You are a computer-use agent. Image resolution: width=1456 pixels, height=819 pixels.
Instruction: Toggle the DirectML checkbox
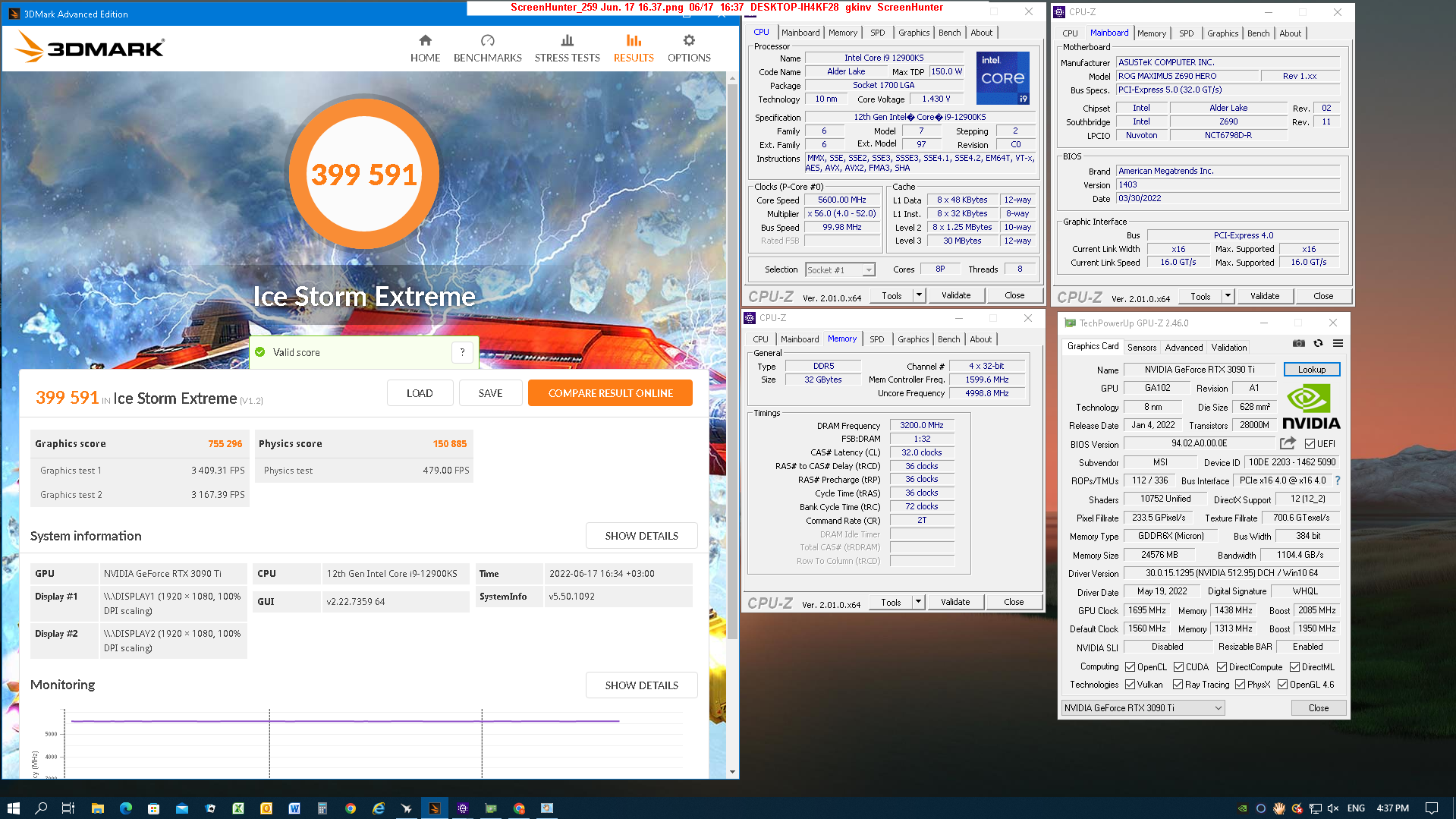(1294, 666)
